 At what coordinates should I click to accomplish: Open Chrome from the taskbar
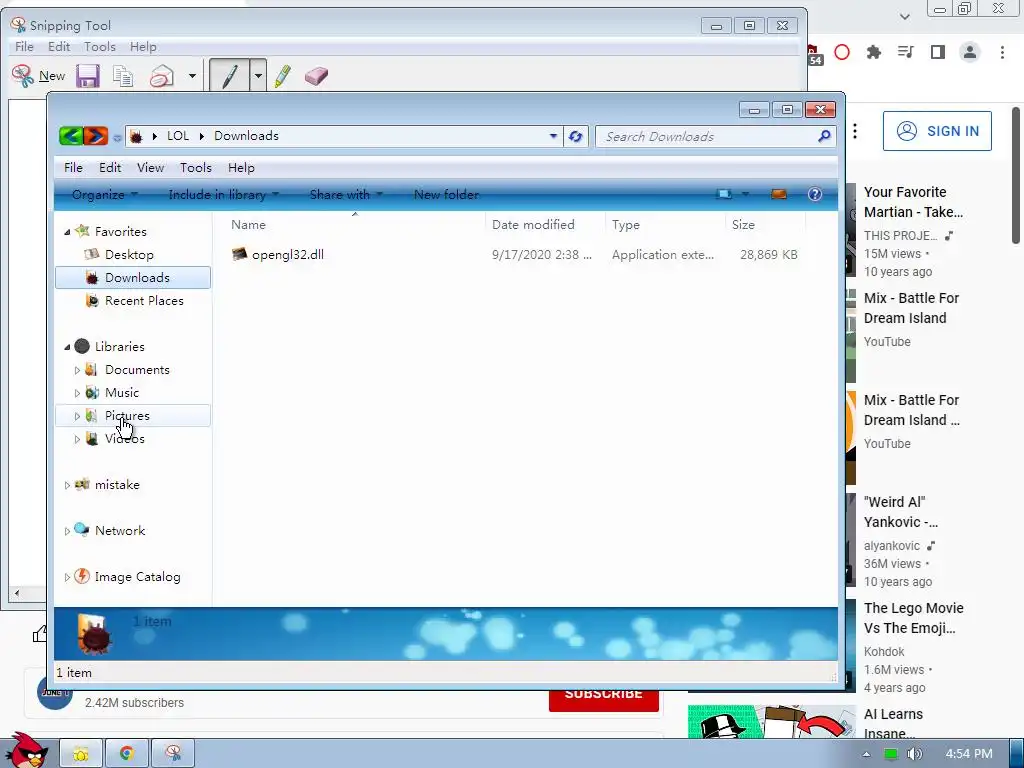[127, 754]
